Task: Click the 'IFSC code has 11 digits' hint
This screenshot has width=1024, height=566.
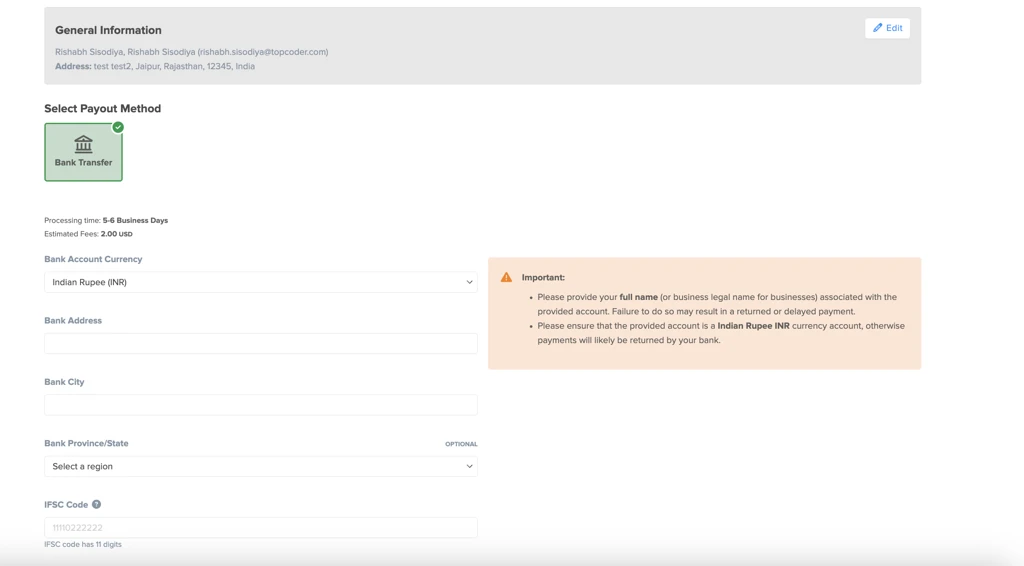Action: pyautogui.click(x=83, y=544)
